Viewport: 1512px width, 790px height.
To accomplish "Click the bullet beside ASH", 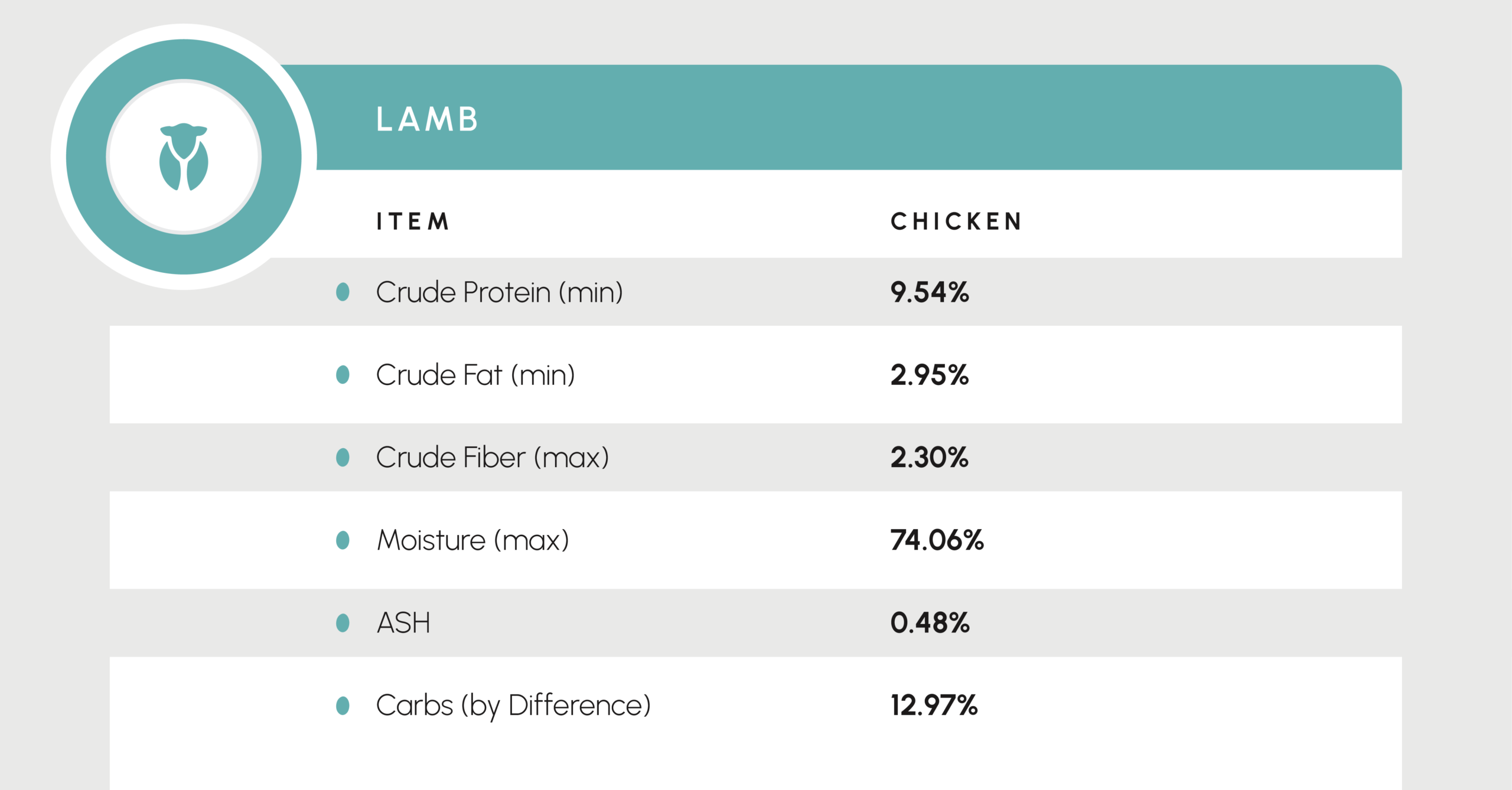I will pyautogui.click(x=343, y=622).
